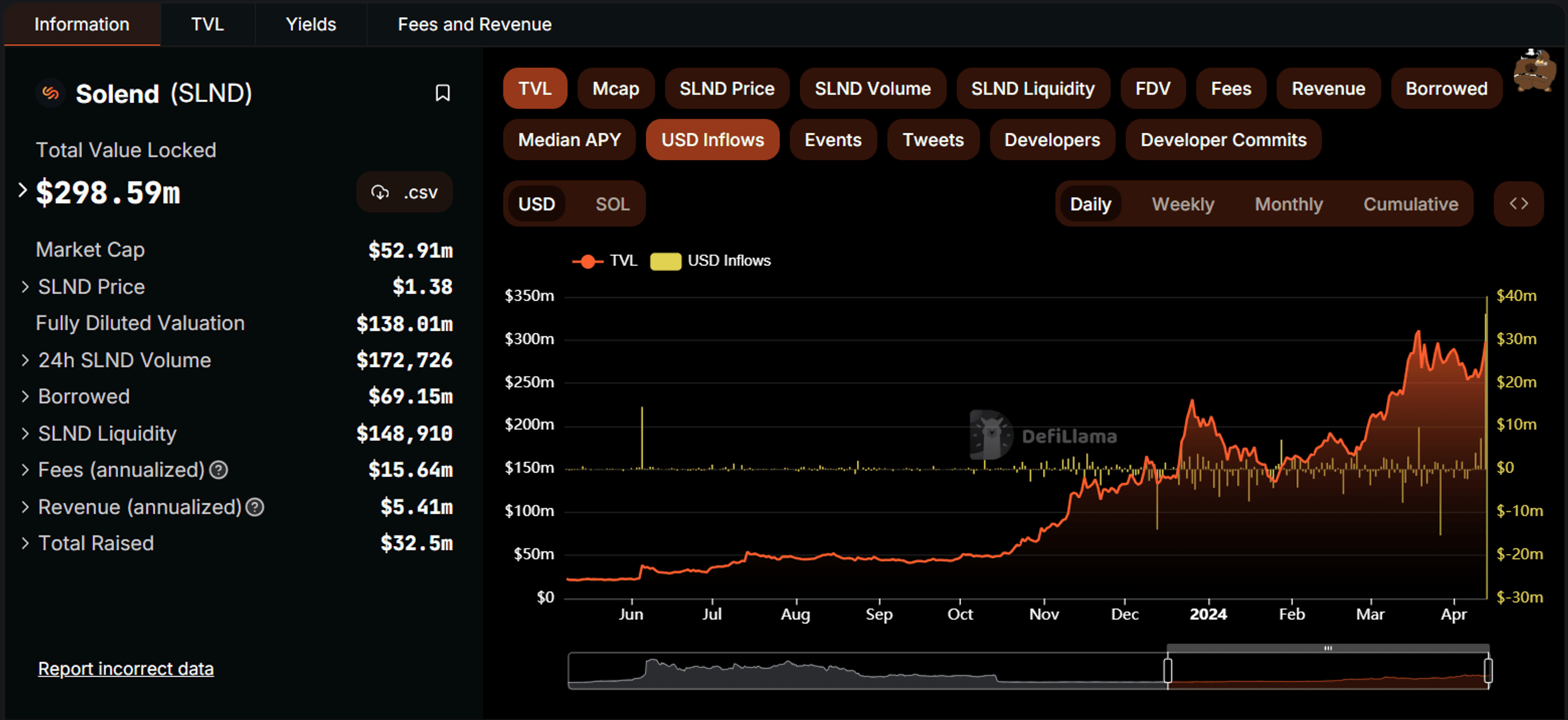Expand the Borrowed row
Viewport: 1568px width, 720px height.
(x=25, y=397)
